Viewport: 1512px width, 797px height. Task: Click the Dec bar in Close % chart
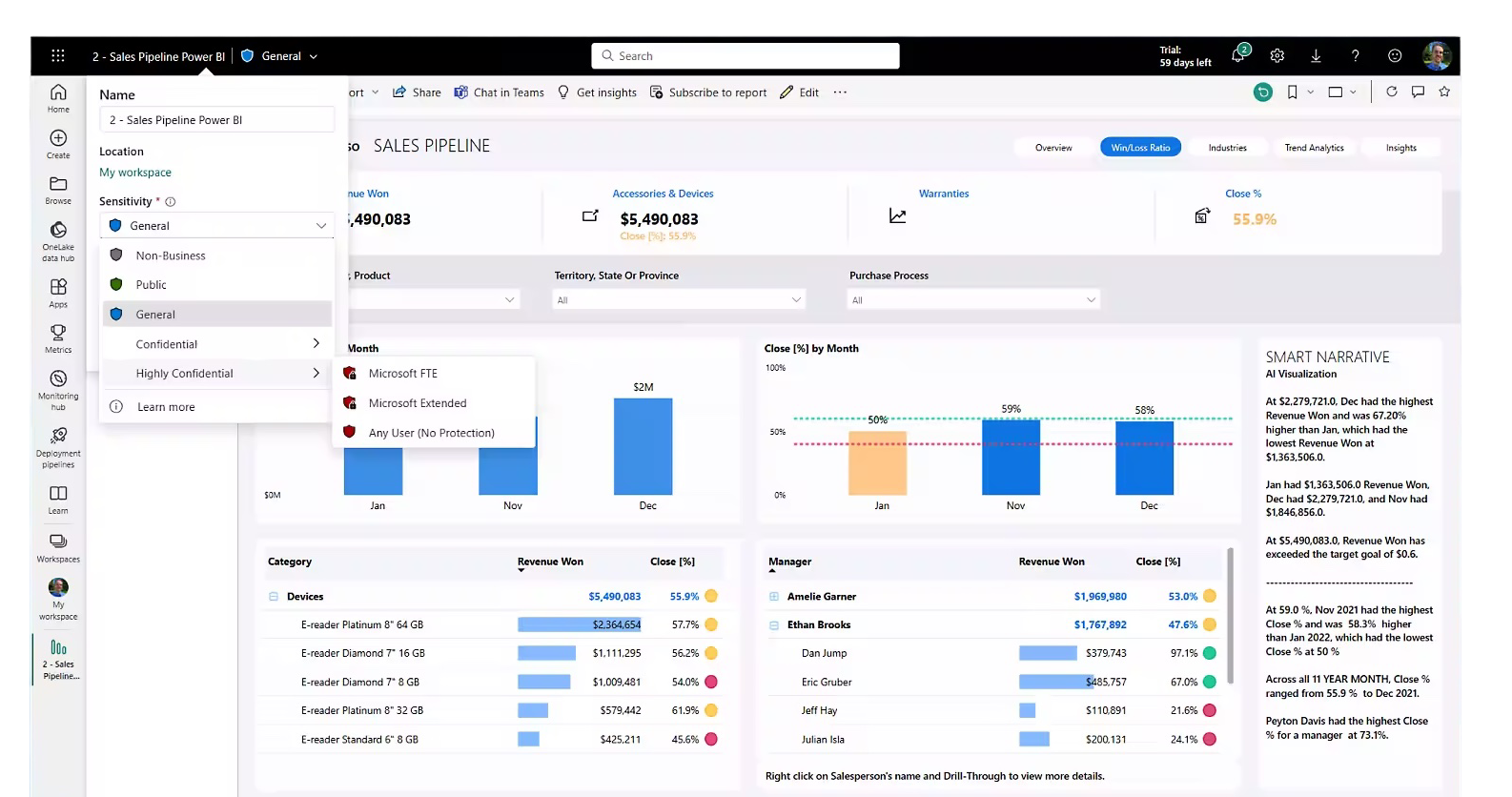pos(1145,458)
